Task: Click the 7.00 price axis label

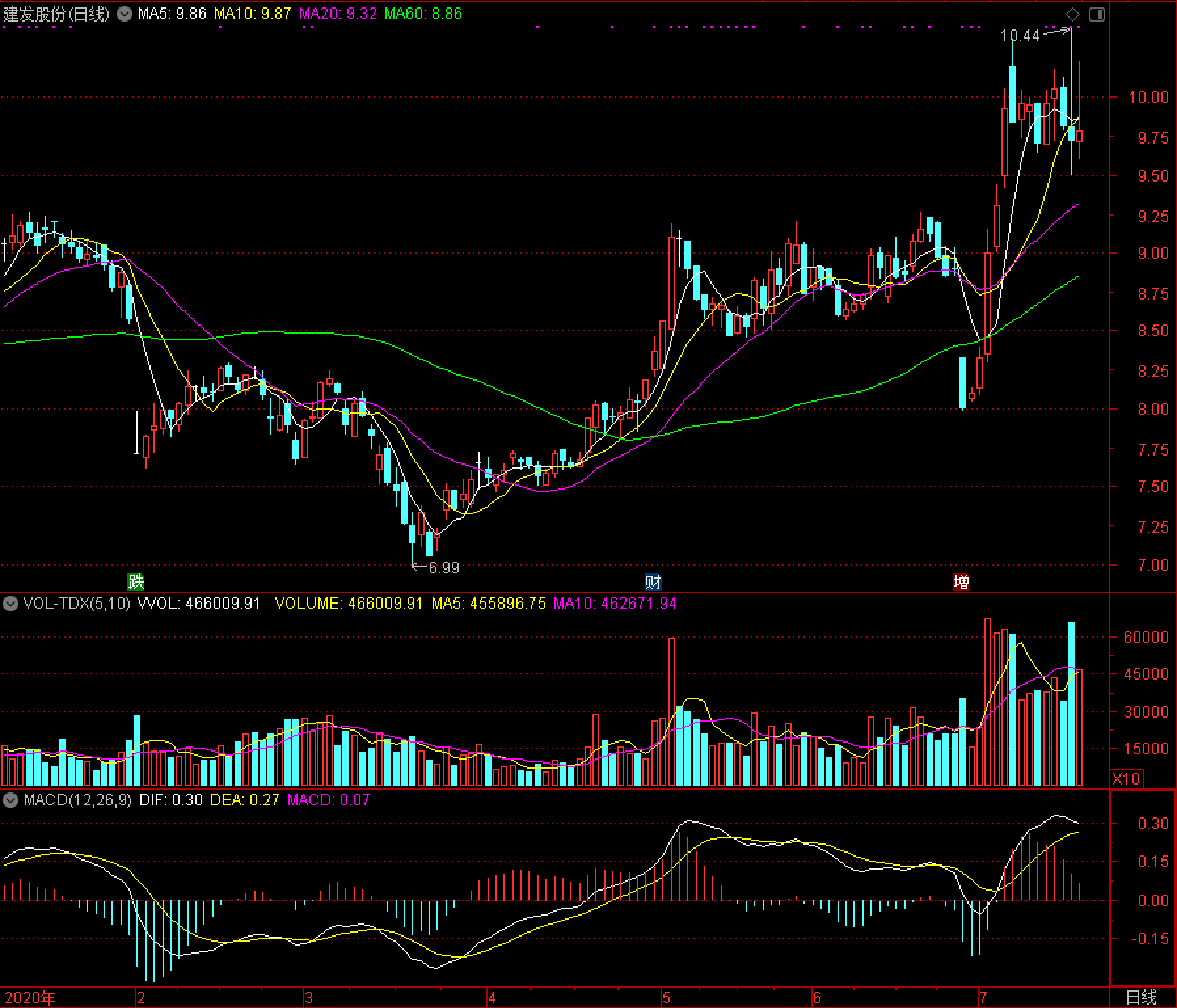Action: (x=1153, y=566)
